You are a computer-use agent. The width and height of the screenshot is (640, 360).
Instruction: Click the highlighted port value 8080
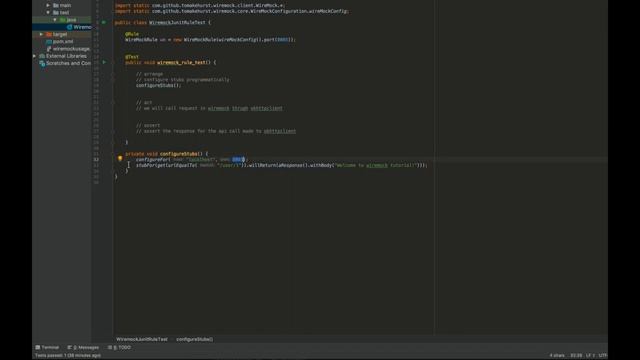[x=238, y=160]
